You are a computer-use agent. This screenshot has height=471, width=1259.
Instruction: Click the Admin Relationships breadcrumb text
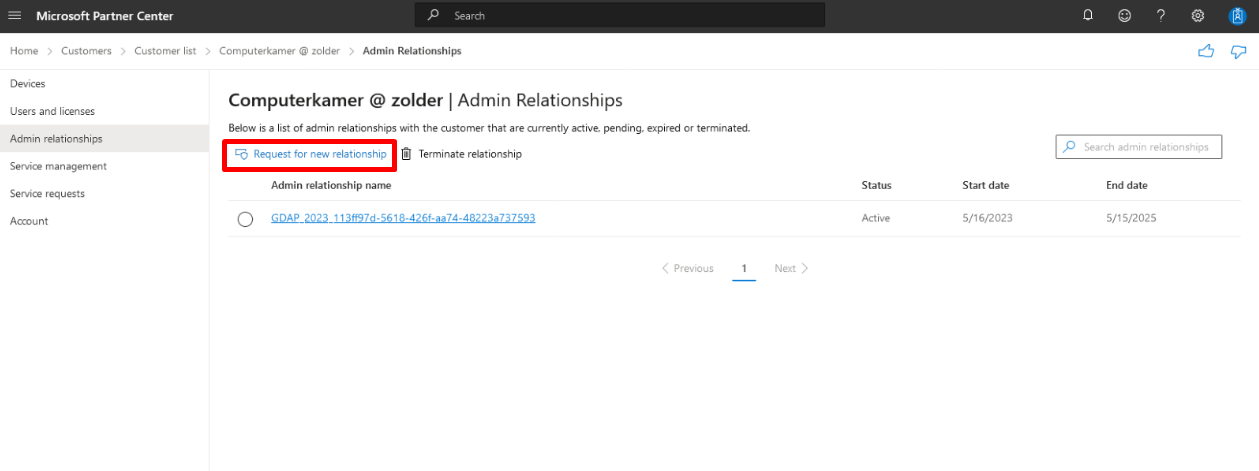(x=412, y=51)
